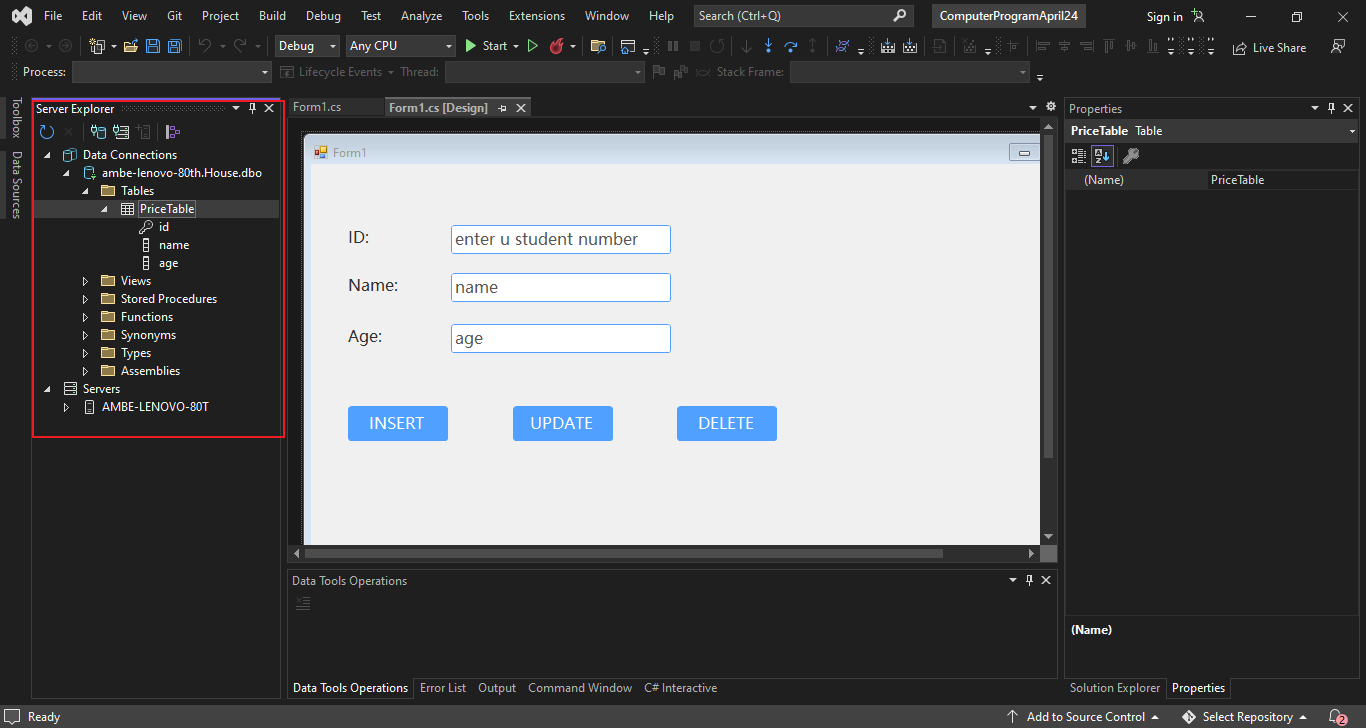Viewport: 1366px width, 728px height.
Task: Click the Hot Reload flame icon
Action: 556,46
